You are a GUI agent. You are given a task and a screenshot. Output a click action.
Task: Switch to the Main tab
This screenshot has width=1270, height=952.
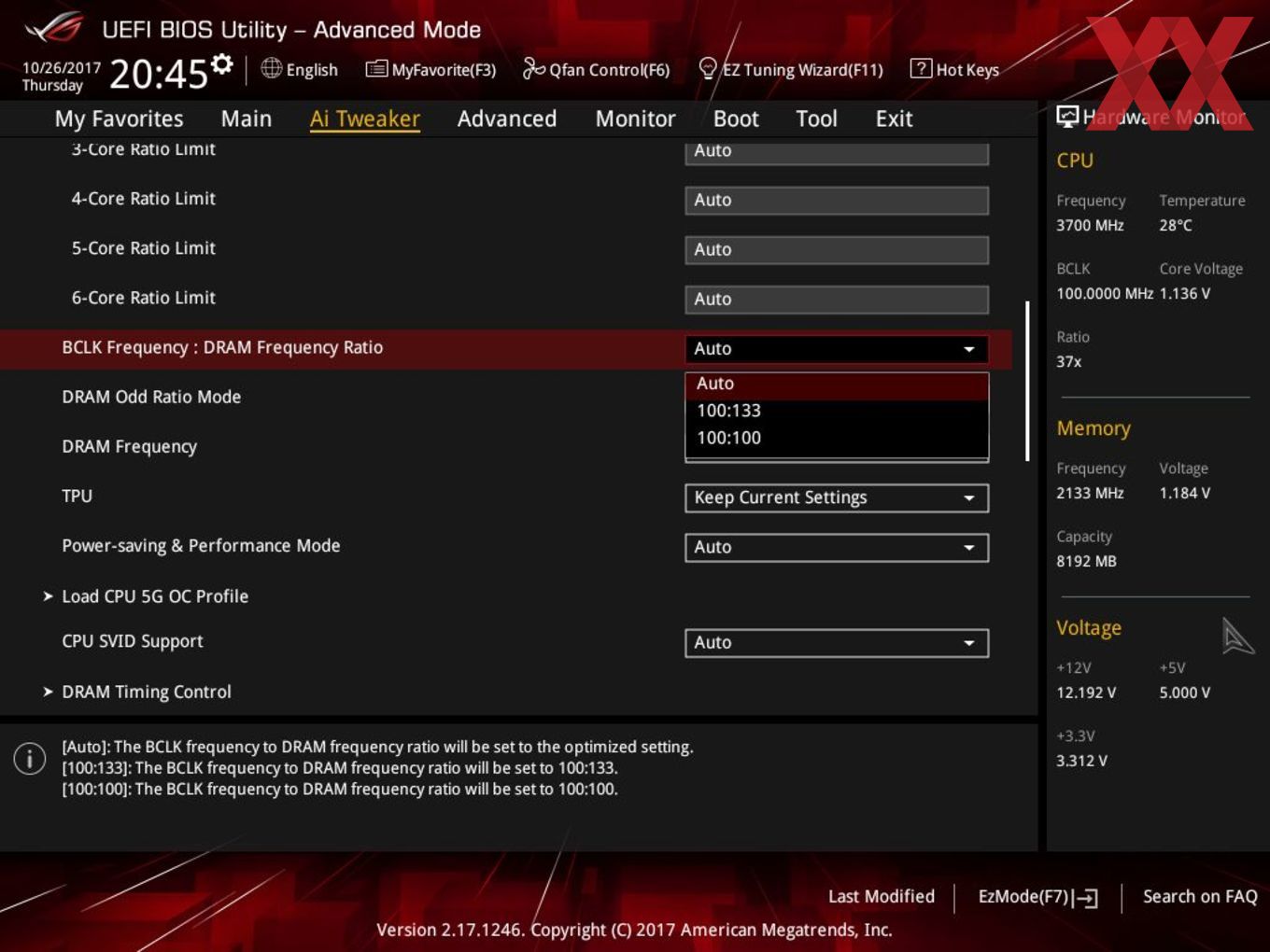[x=247, y=119]
